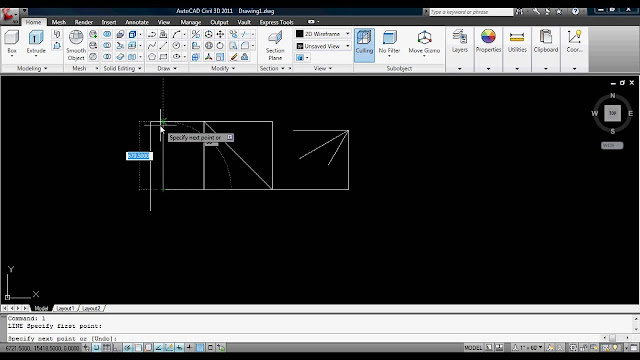Select the Box modeling tool
The width and height of the screenshot is (640, 360).
click(12, 42)
